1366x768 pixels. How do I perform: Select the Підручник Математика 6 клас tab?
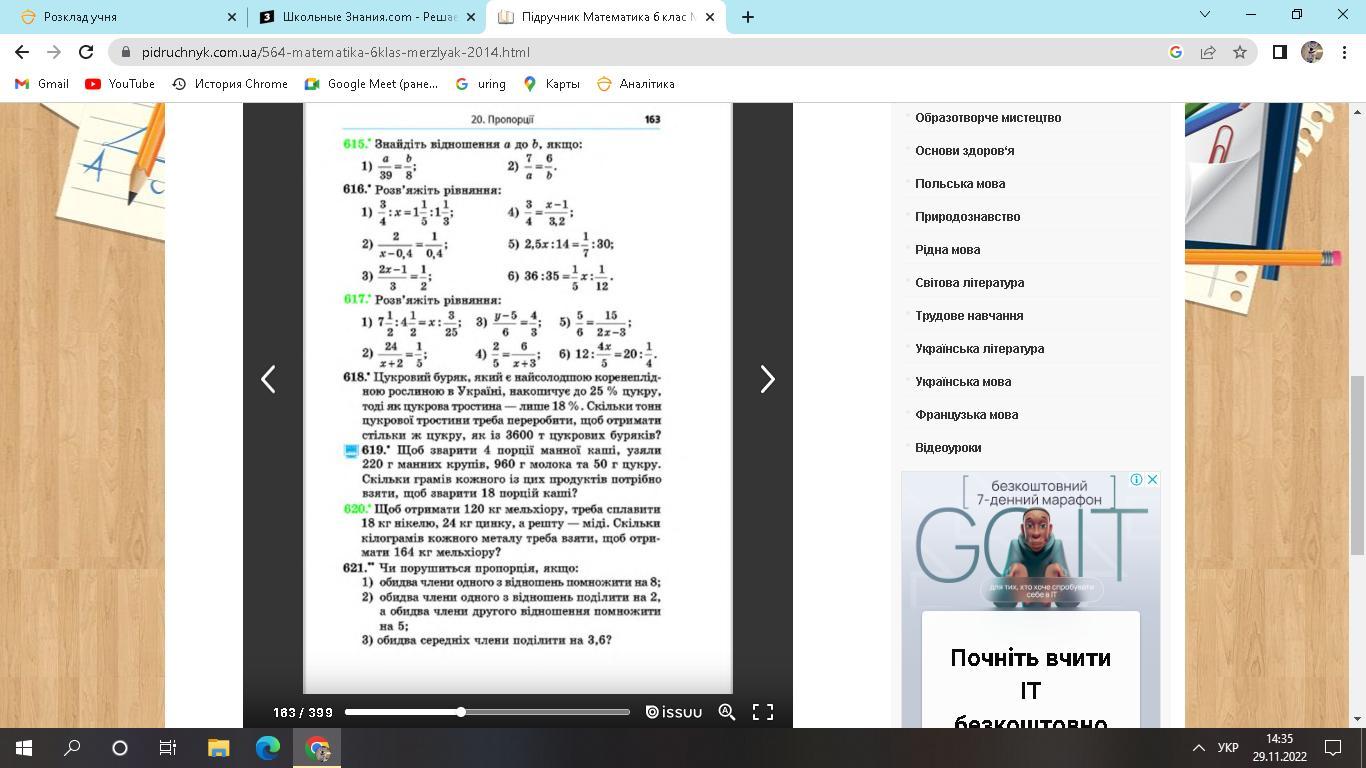click(x=606, y=17)
